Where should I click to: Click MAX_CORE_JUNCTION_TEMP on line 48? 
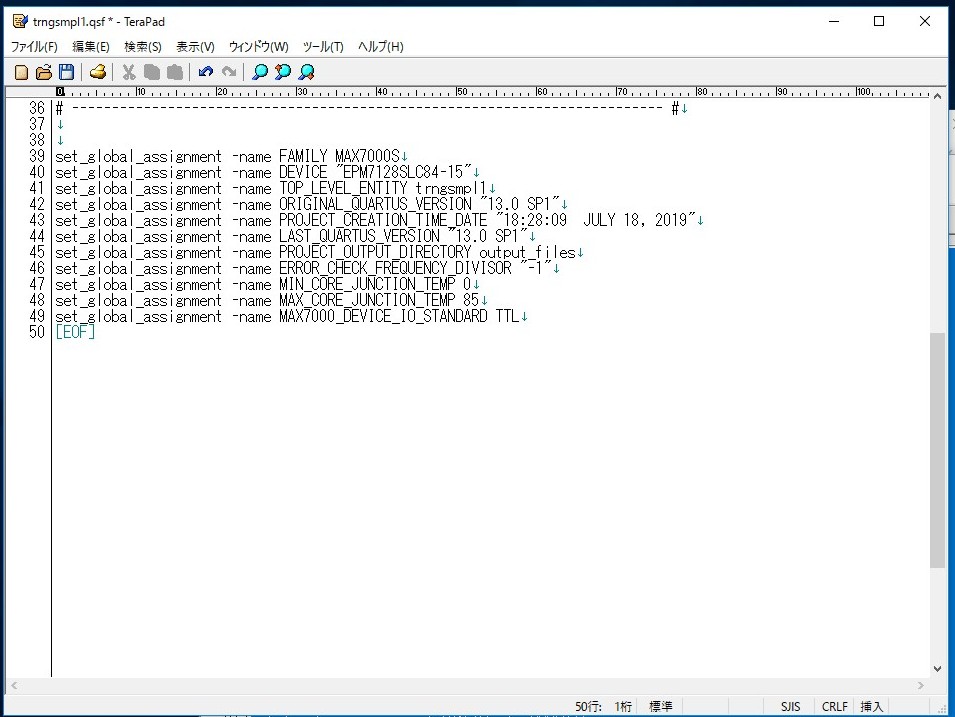tap(367, 300)
